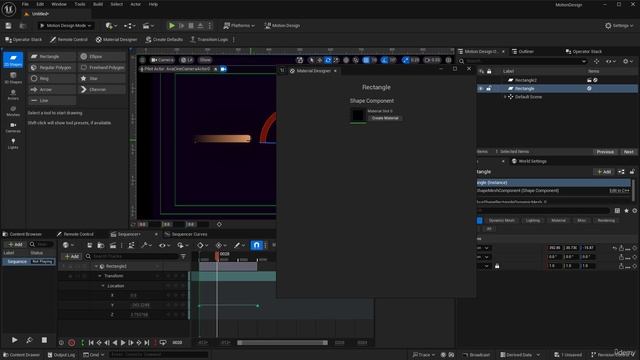Toggle the lock in Details panel header
Image resolution: width=640 pixels, height=360 pixels.
[632, 172]
